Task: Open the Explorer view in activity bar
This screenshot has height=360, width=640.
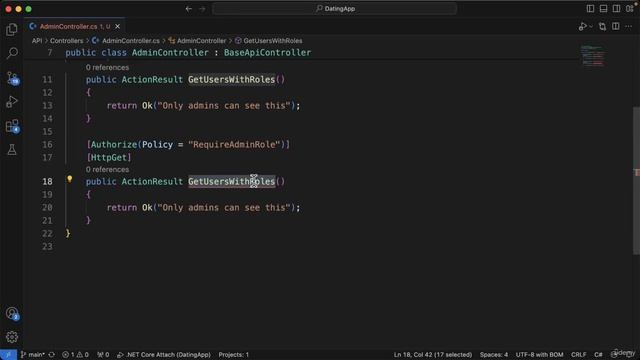Action: pos(12,29)
